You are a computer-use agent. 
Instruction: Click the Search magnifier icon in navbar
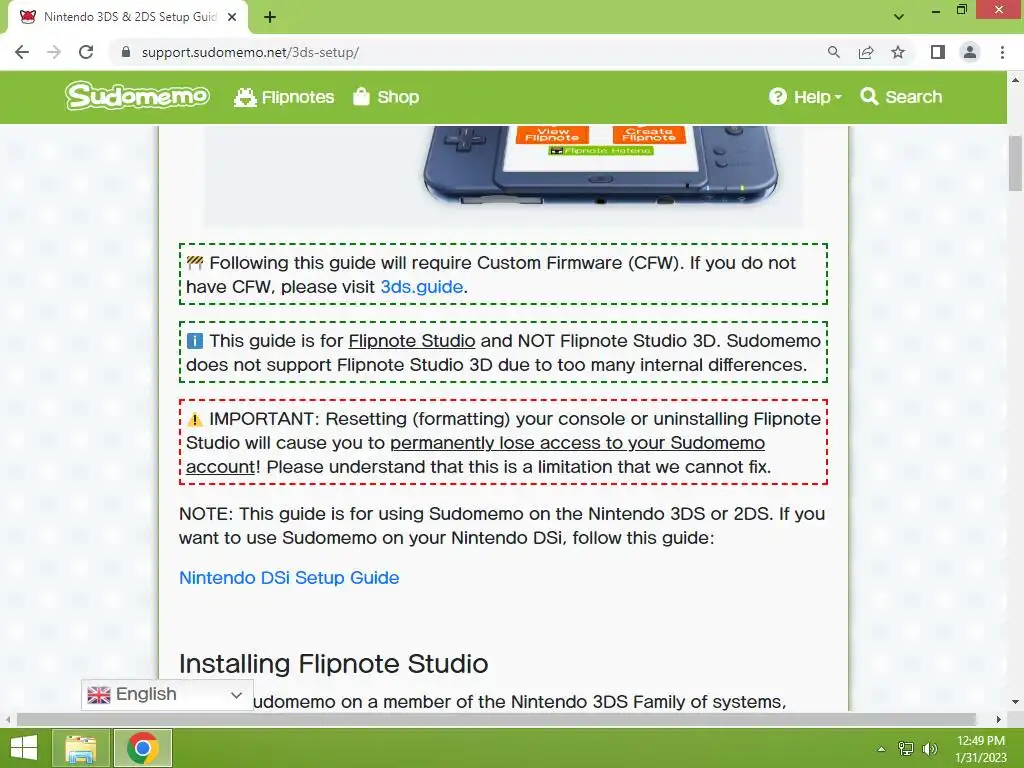point(869,97)
